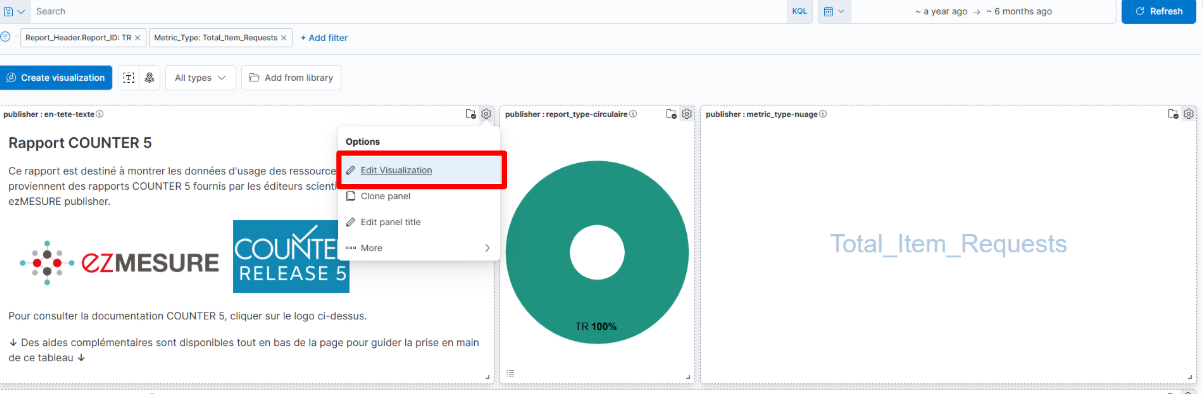Image resolution: width=1203 pixels, height=394 pixels.
Task: Open the gear options of the en-tete-texte panel
Action: (x=486, y=114)
